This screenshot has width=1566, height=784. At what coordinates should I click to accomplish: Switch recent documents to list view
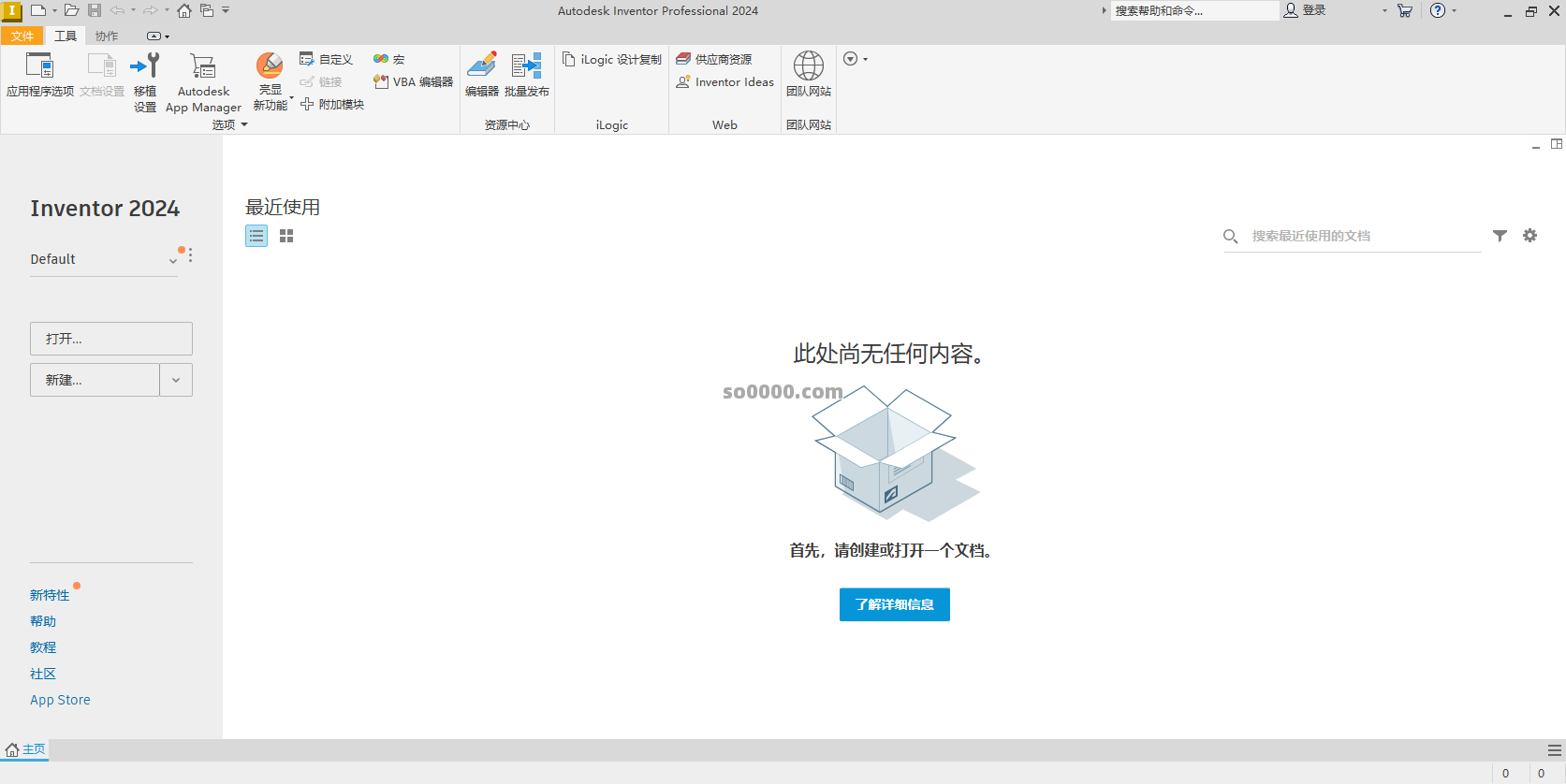[256, 237]
